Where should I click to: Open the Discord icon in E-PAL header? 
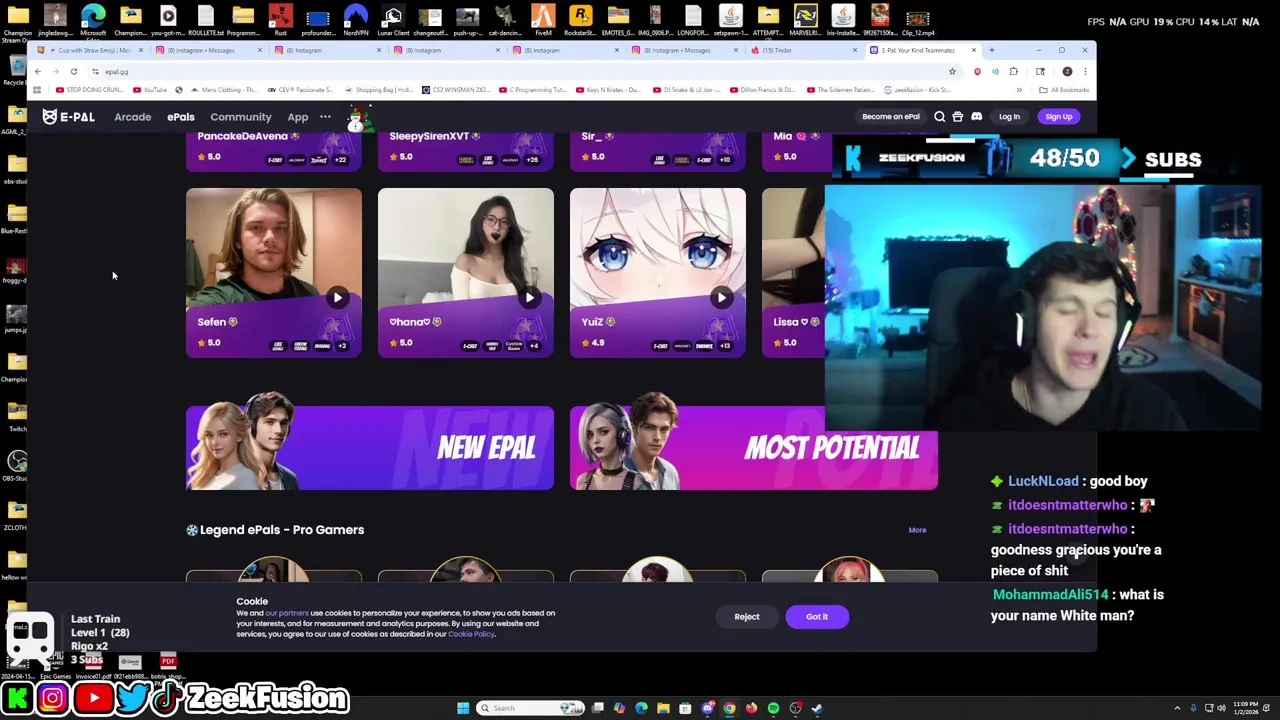coord(977,117)
